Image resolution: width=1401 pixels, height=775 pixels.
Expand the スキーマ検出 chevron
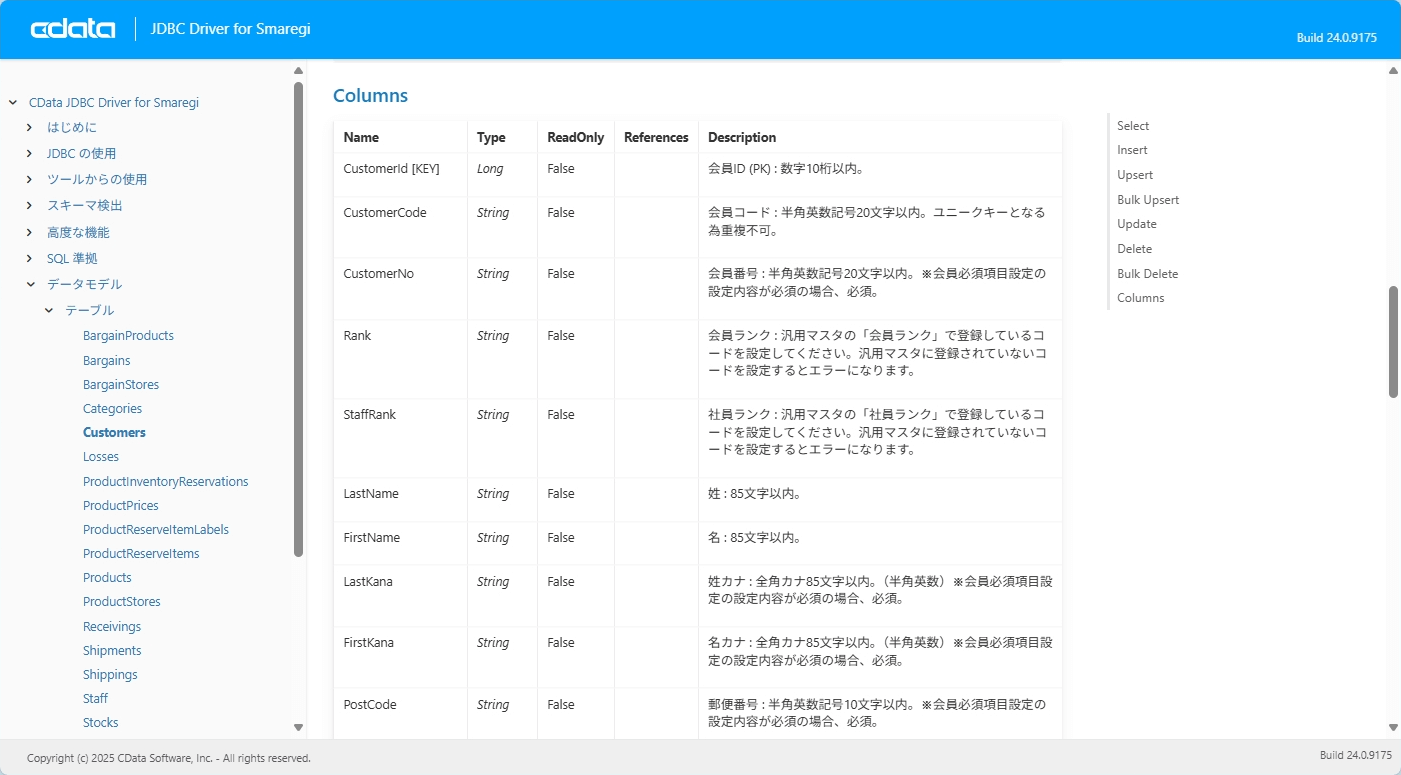tap(30, 205)
